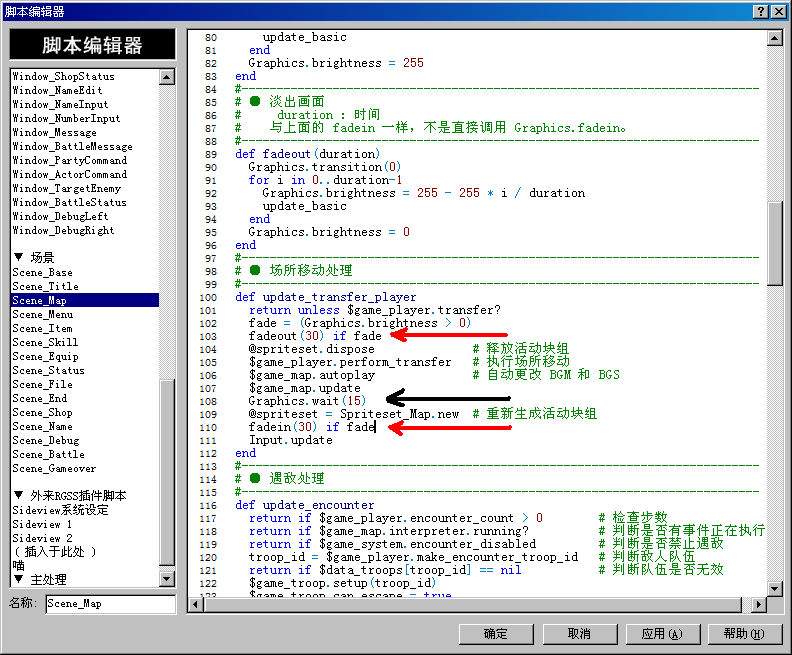Click the 取消 cancel button
This screenshot has height=655, width=792.
pyautogui.click(x=579, y=634)
